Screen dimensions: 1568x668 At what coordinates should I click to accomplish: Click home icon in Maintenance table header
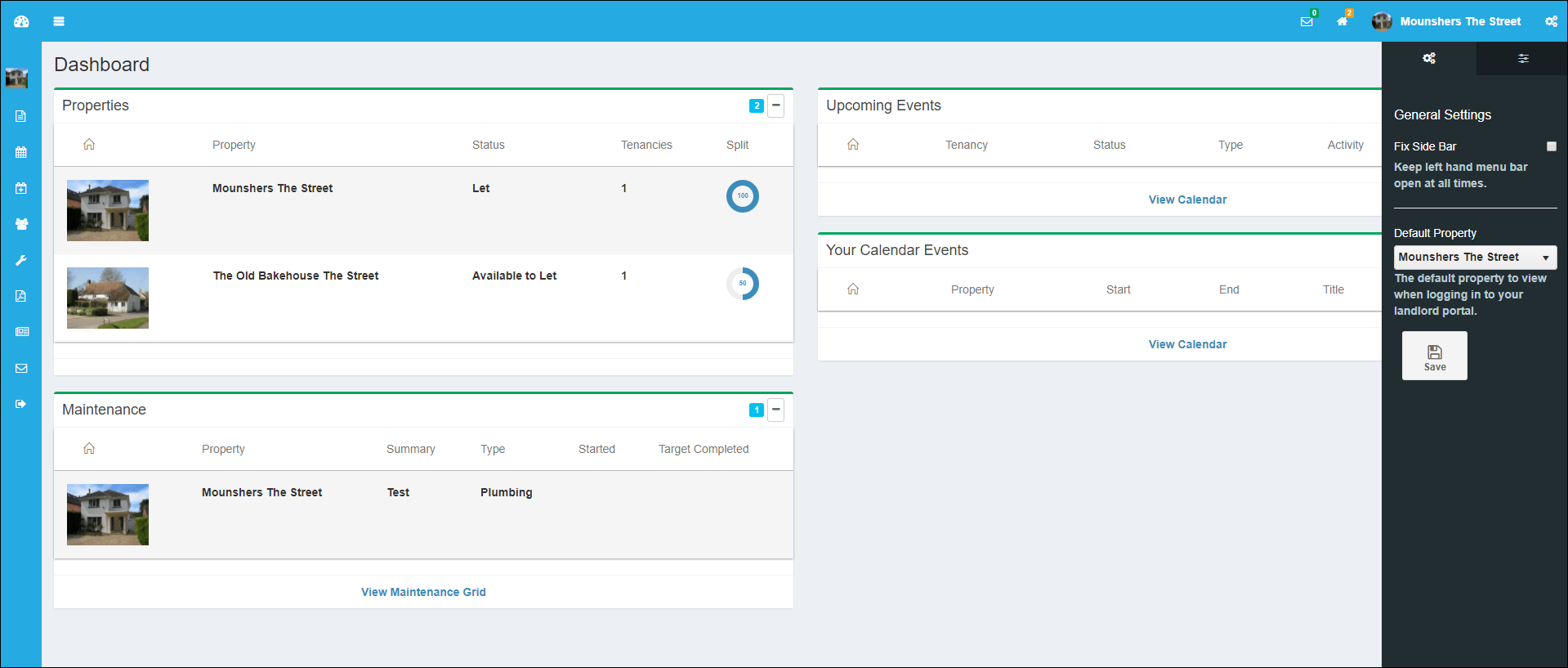coord(89,448)
